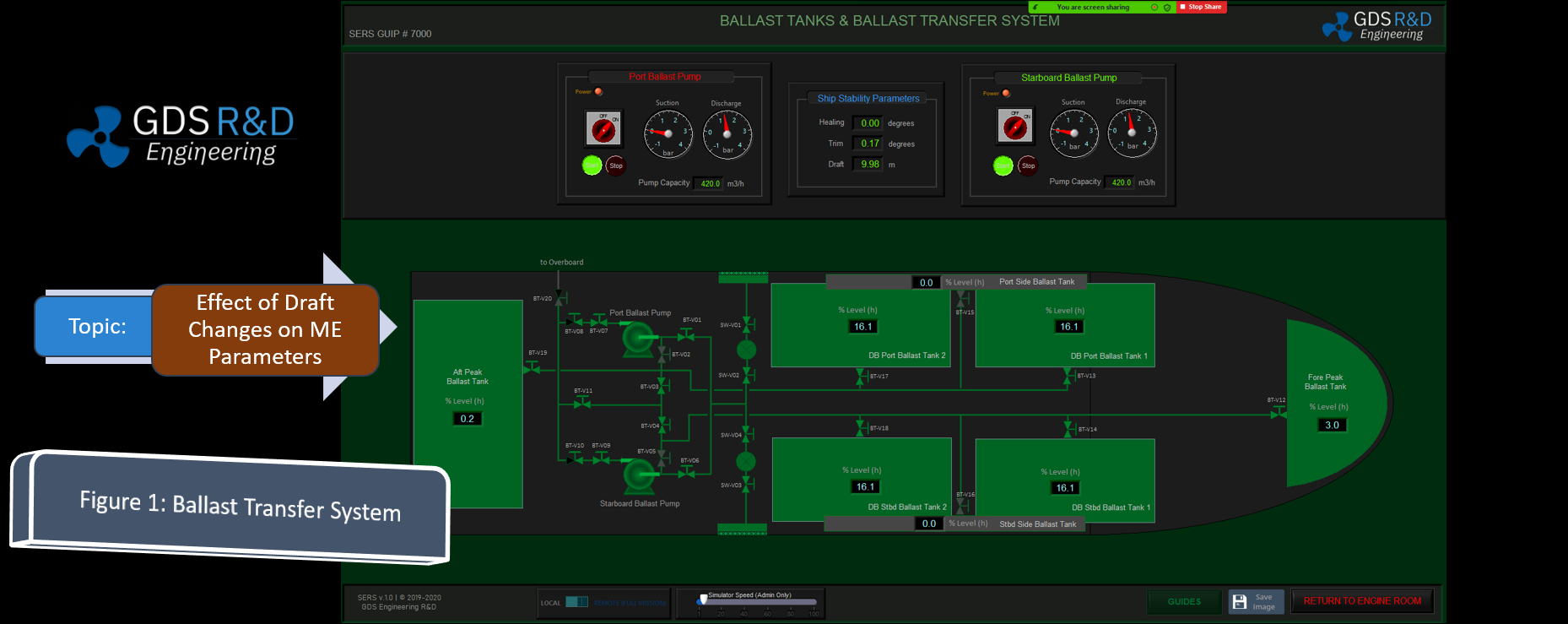Turn Starboard Ballast Pump OFF/ON rotary switch
The height and width of the screenshot is (624, 1568).
point(1014,128)
